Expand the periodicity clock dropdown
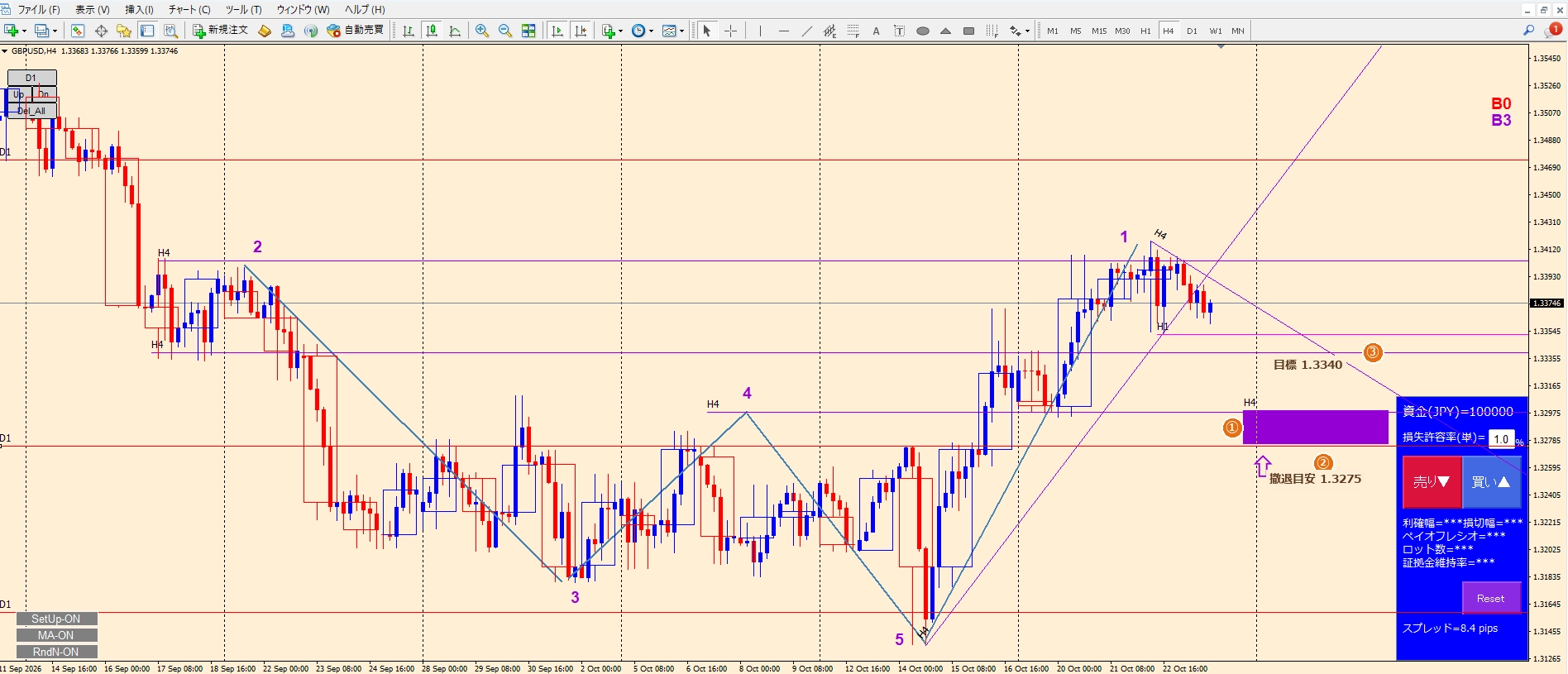Screen dimensions: 1568x674 pos(652,31)
